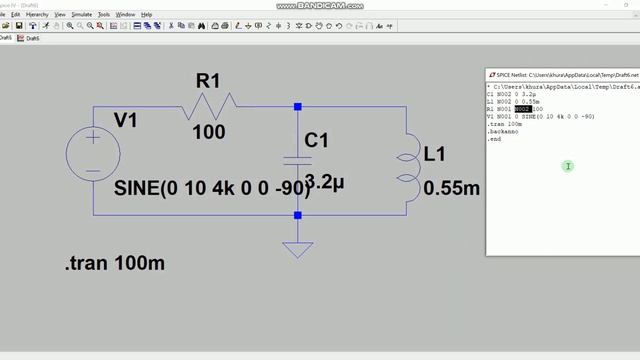640x360 pixels.
Task: Open the View menu
Action: click(x=60, y=14)
